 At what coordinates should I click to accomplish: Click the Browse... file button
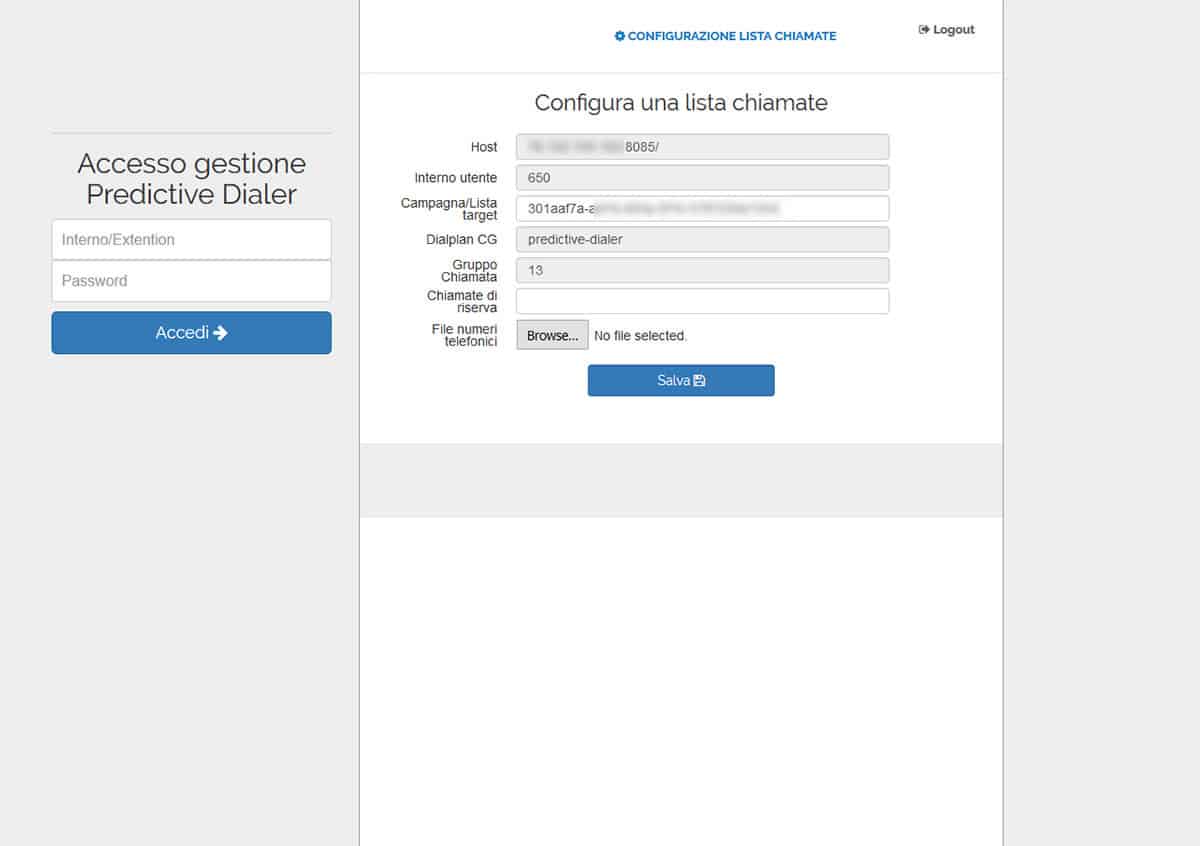(552, 335)
